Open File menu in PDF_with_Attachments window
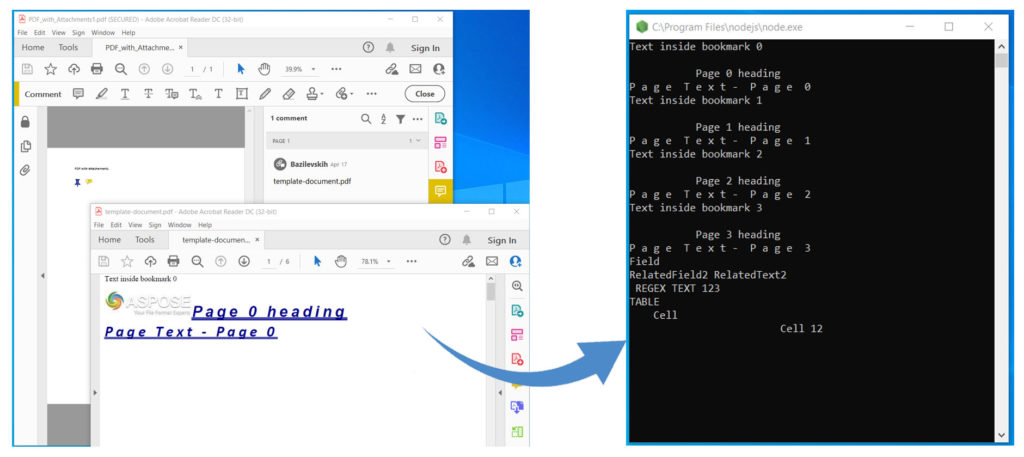The height and width of the screenshot is (457, 1024). click(x=23, y=33)
